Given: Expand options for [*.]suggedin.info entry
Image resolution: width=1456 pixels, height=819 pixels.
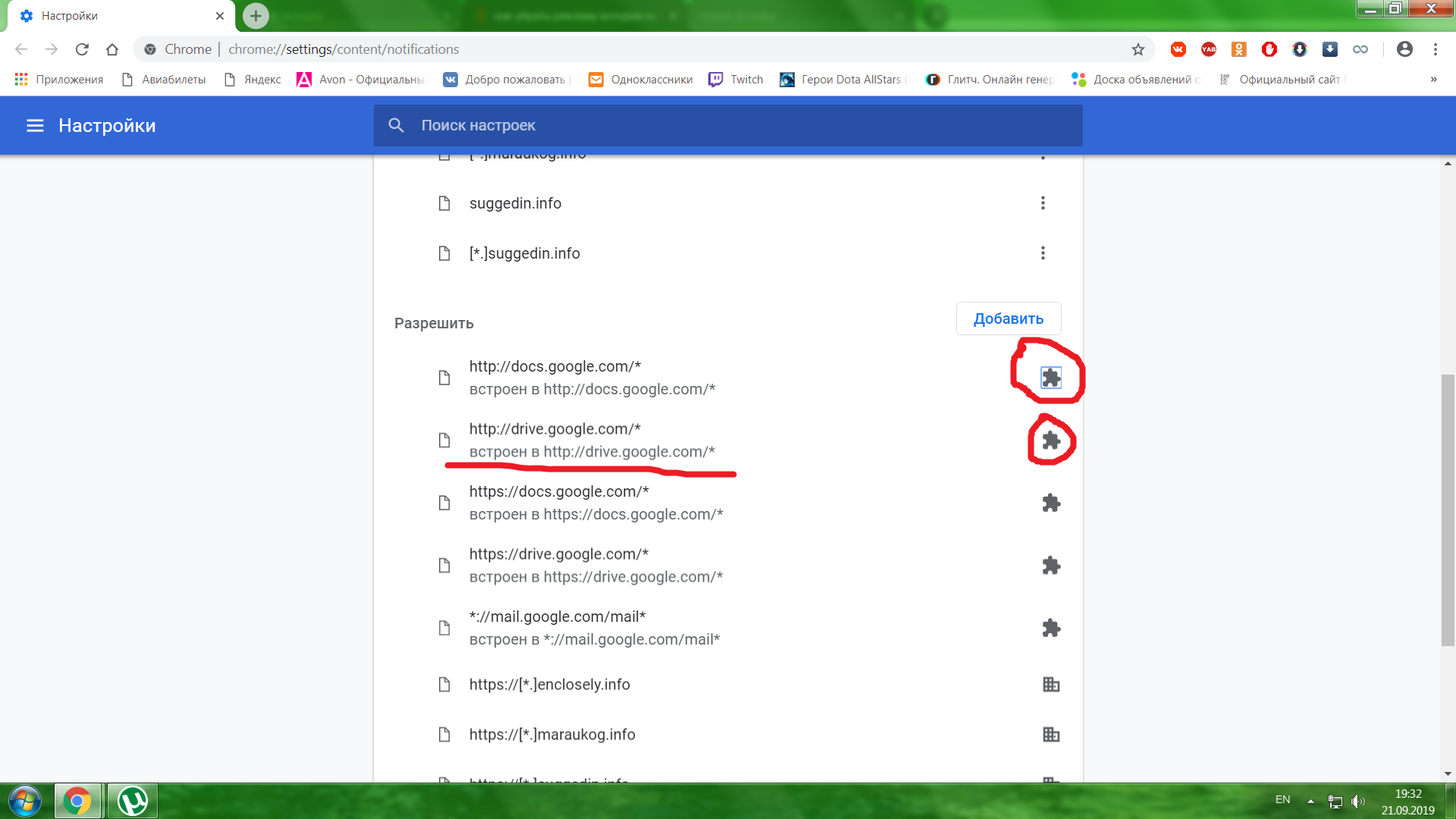Looking at the screenshot, I should [x=1046, y=253].
